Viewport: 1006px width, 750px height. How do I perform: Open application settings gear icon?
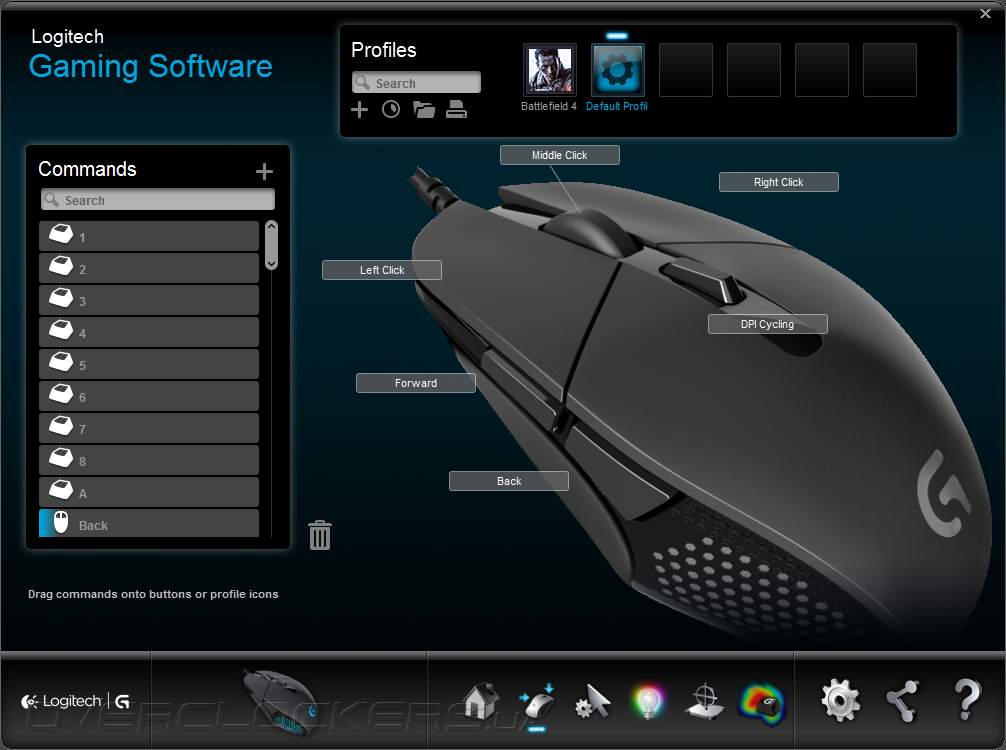pos(840,700)
